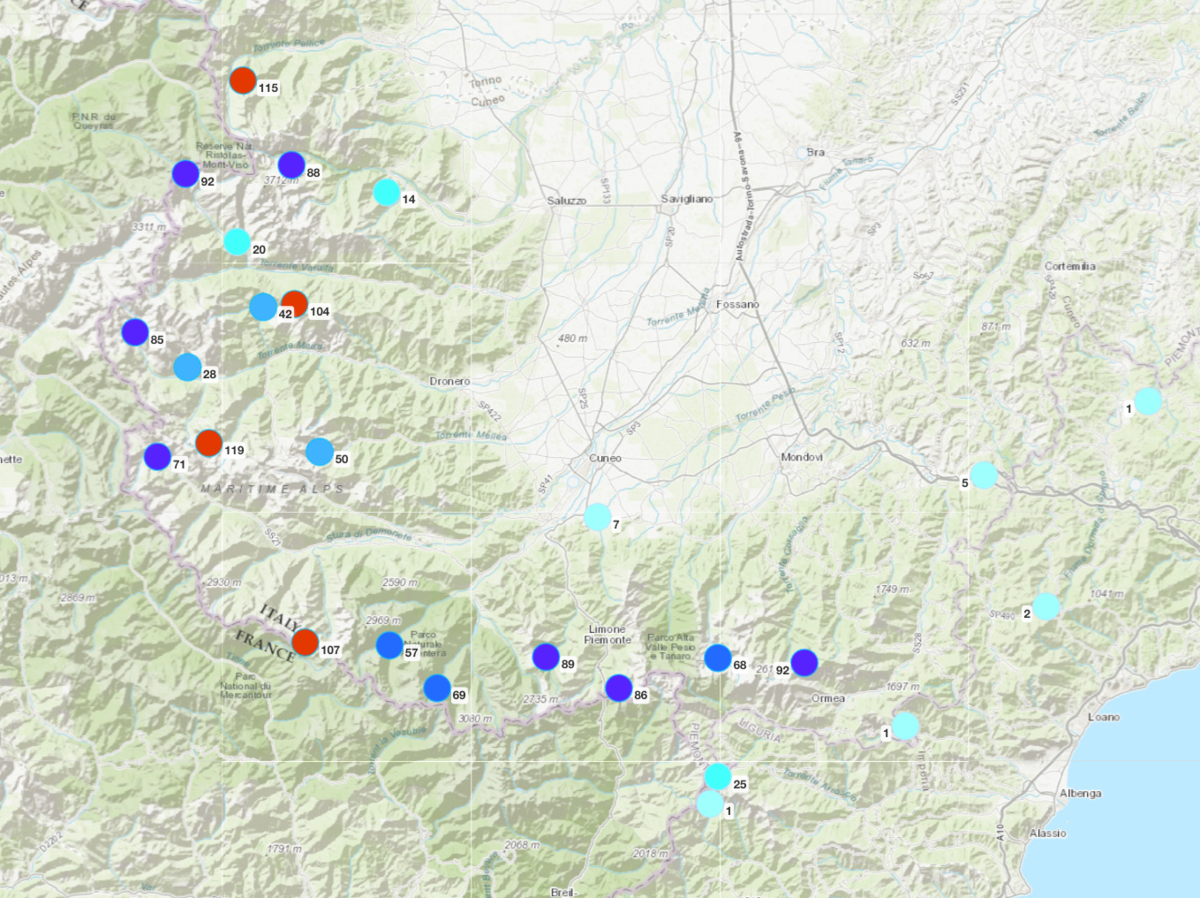Click the red marker labeled 119
Screen dimensions: 1200x898
[x=209, y=443]
